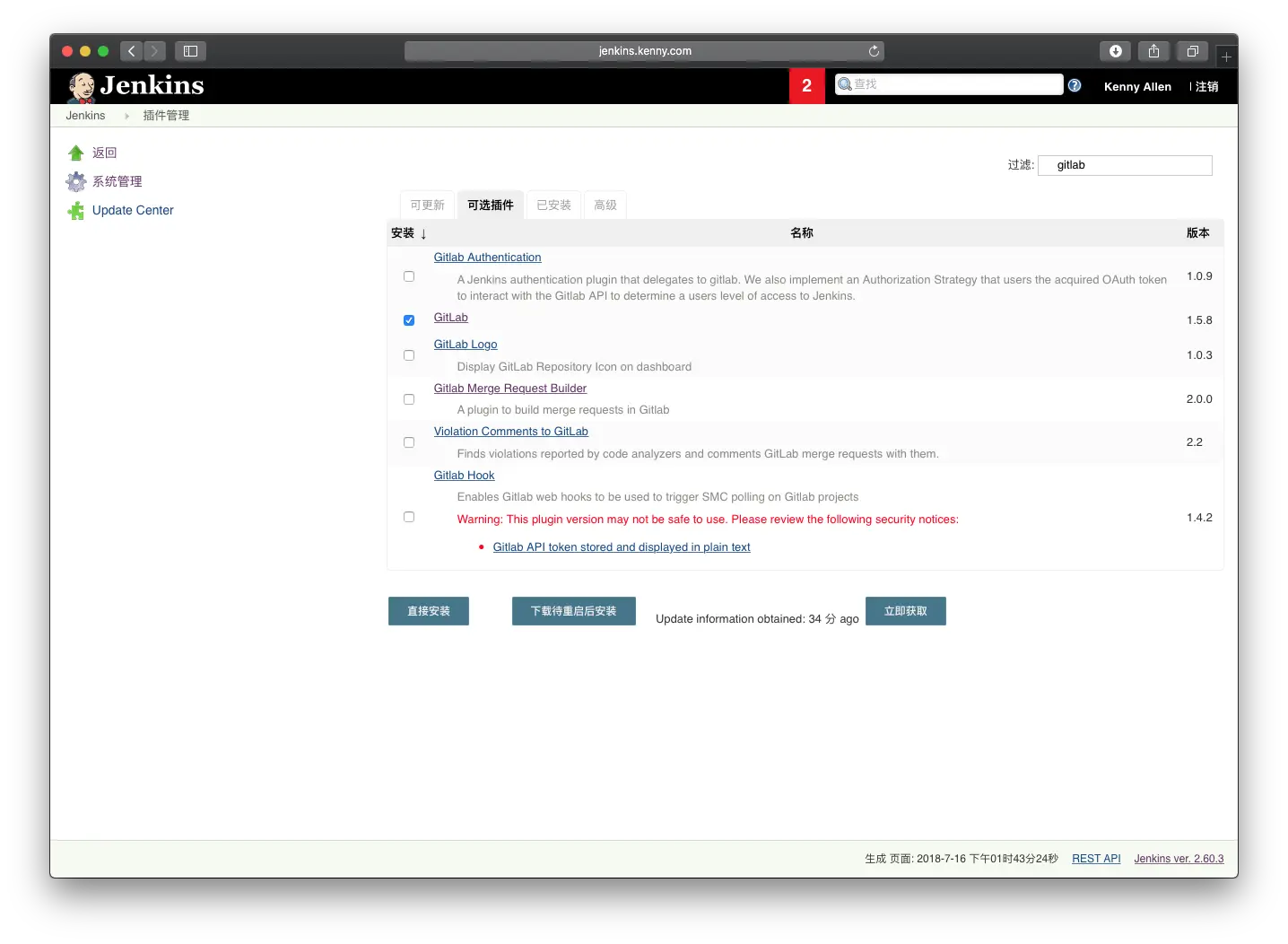
Task: Click version 1.0.3 for GitLab Logo
Action: [x=1199, y=355]
